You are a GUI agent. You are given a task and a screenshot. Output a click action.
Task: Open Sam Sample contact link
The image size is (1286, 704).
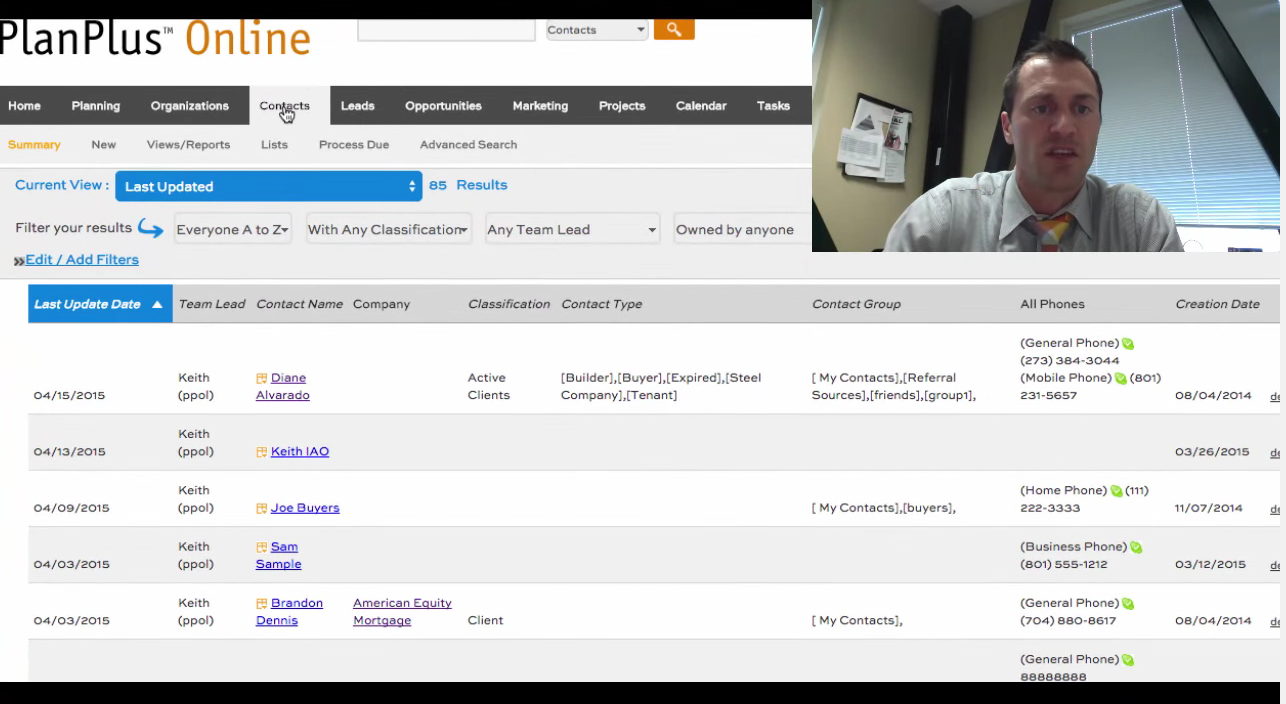click(x=279, y=556)
